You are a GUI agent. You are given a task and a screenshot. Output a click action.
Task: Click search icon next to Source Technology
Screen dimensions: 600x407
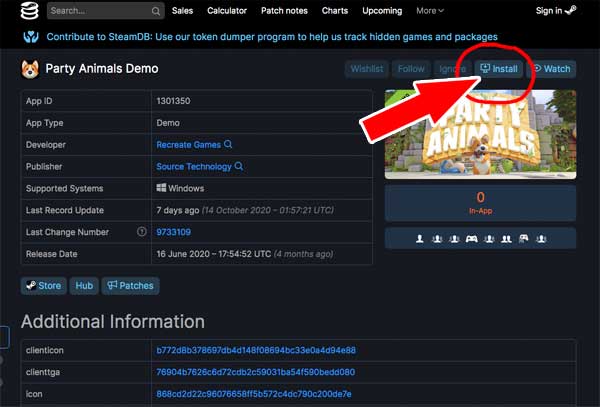(x=239, y=166)
